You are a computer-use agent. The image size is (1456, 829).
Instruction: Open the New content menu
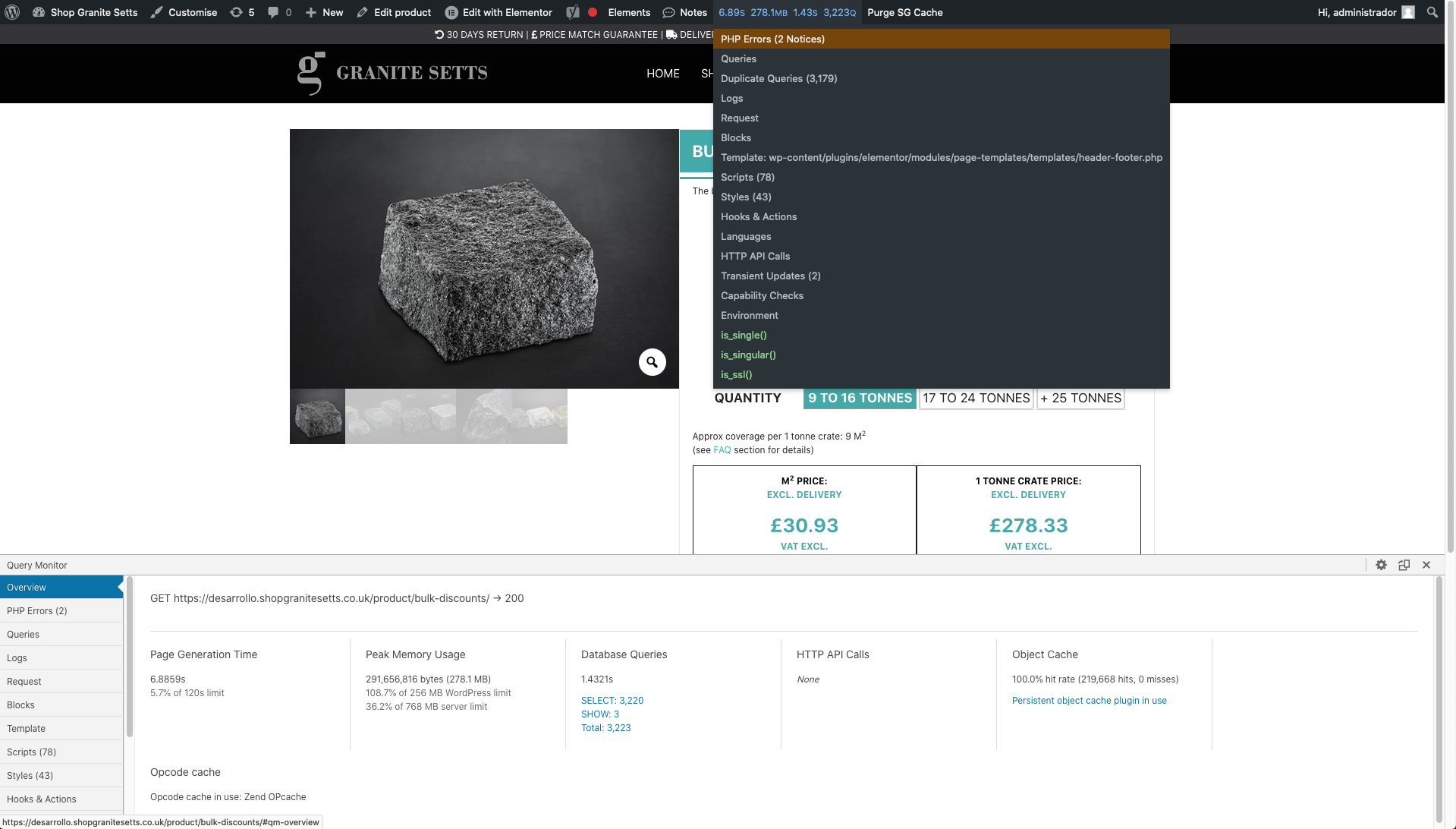pyautogui.click(x=324, y=12)
